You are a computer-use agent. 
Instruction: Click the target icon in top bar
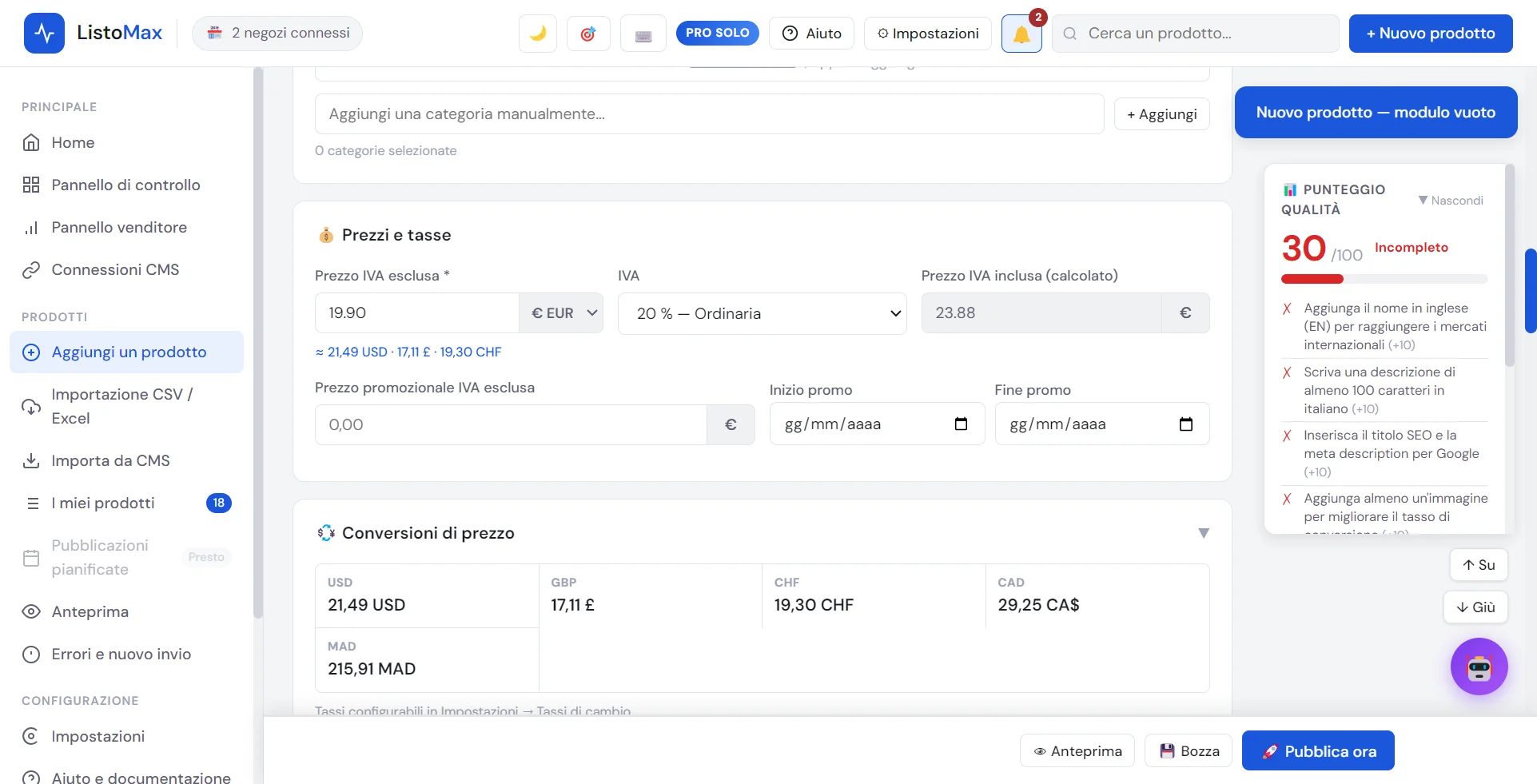click(x=588, y=34)
